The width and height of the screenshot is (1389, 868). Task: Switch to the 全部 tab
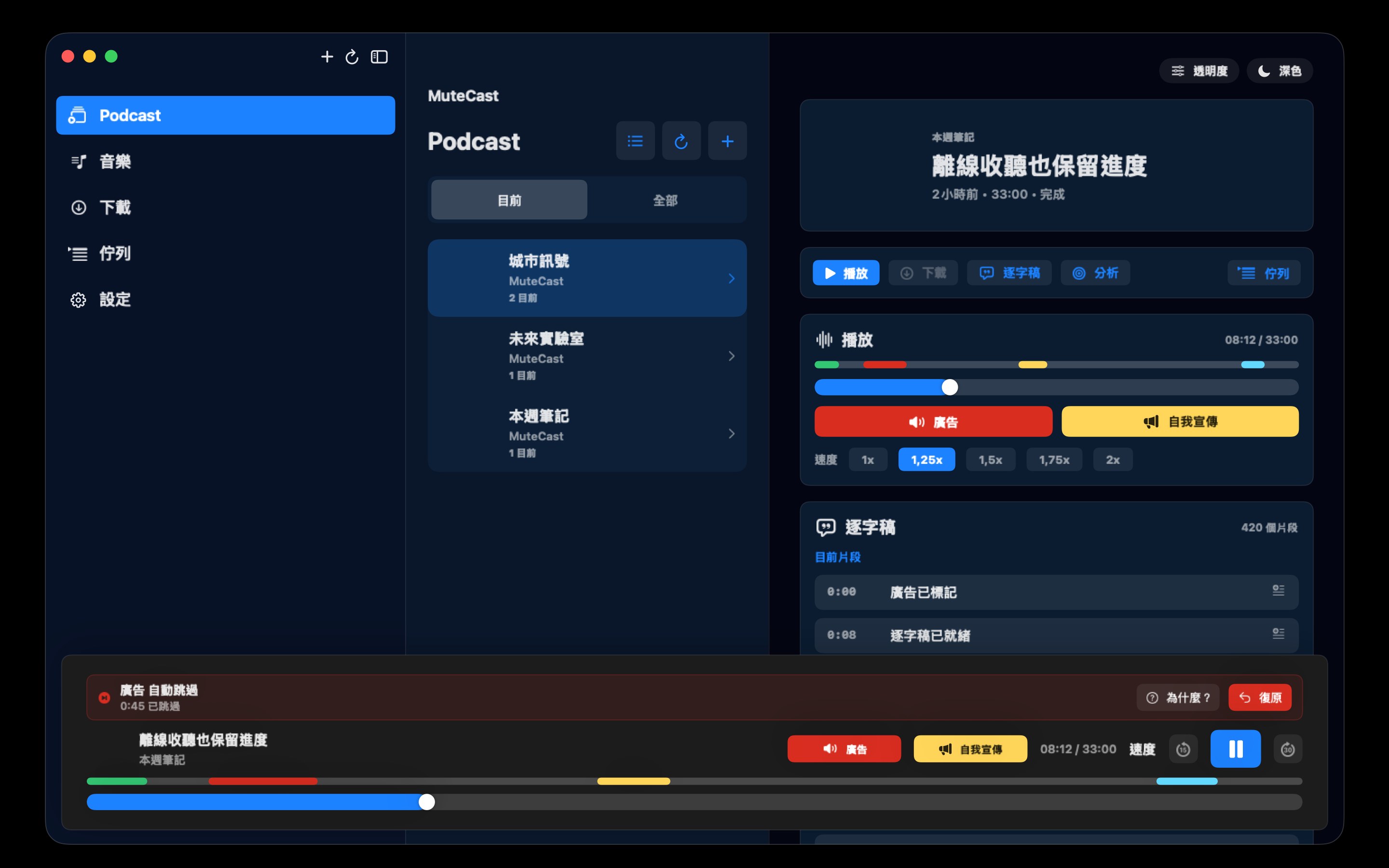point(665,200)
